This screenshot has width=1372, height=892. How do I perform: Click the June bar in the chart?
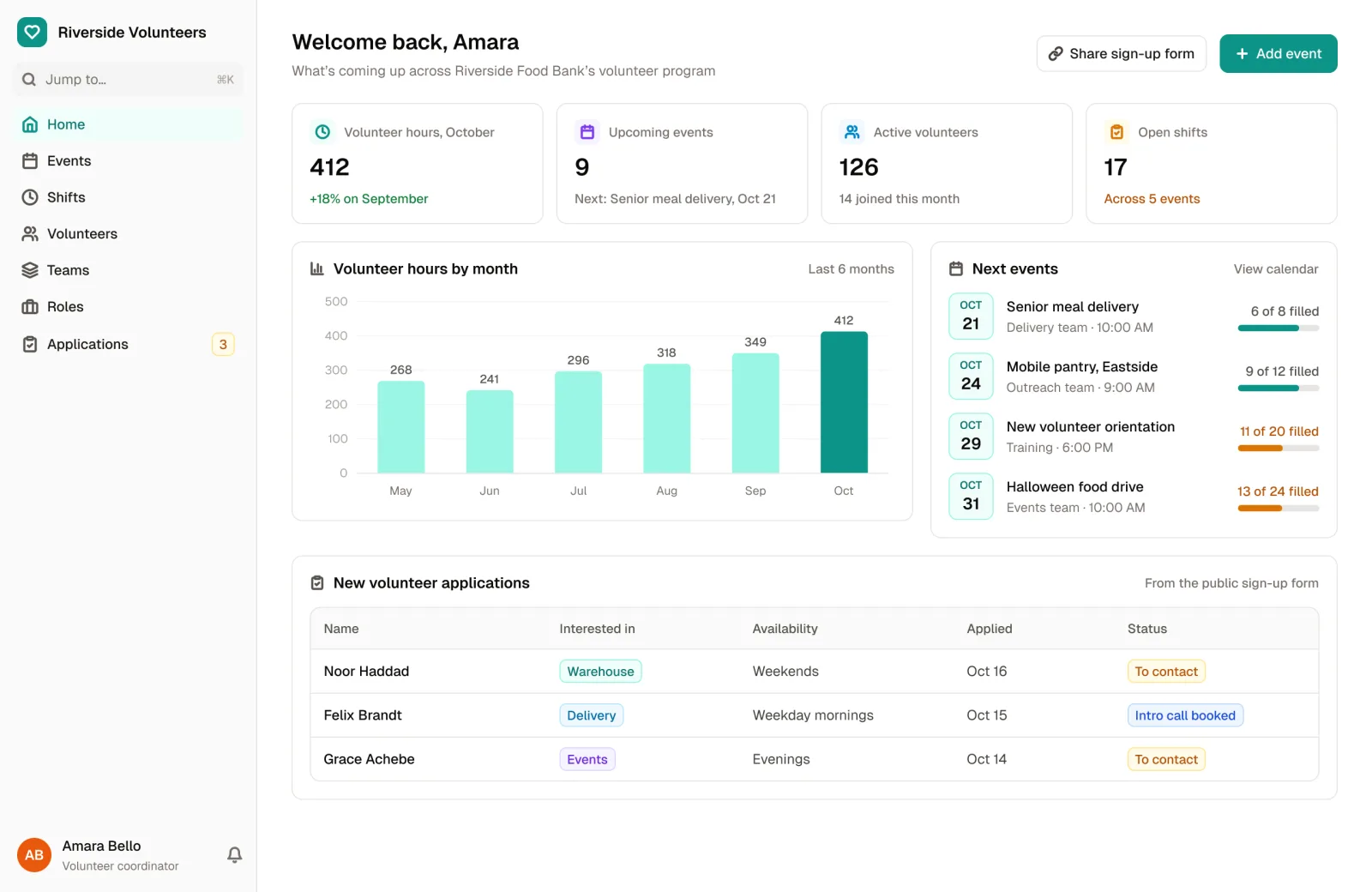tap(490, 431)
